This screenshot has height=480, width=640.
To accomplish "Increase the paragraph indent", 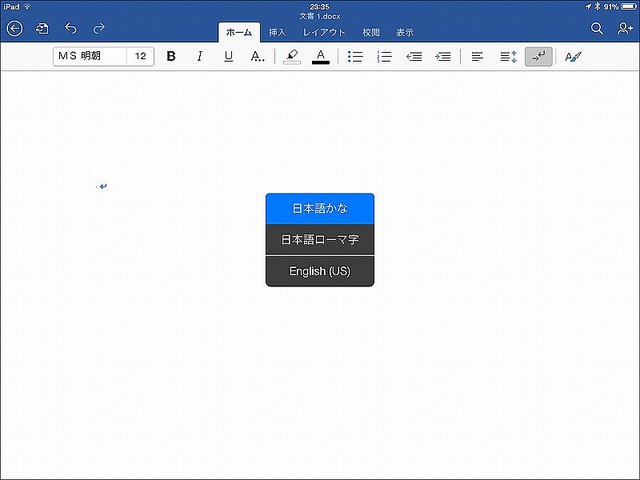I will tap(443, 57).
